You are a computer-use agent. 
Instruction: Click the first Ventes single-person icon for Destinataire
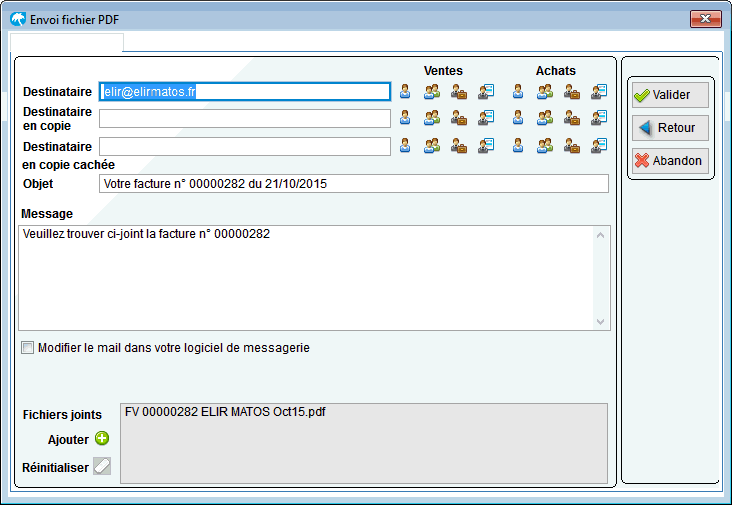pyautogui.click(x=405, y=91)
